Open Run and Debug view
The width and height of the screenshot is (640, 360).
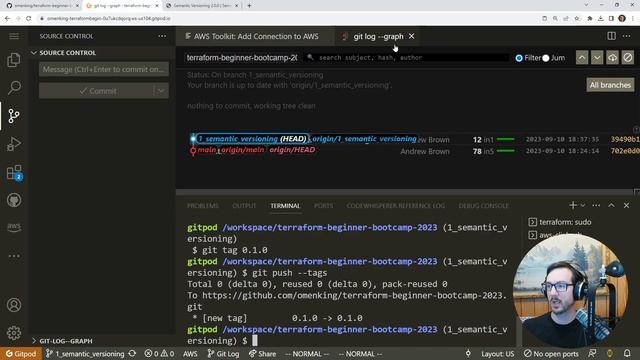14,144
